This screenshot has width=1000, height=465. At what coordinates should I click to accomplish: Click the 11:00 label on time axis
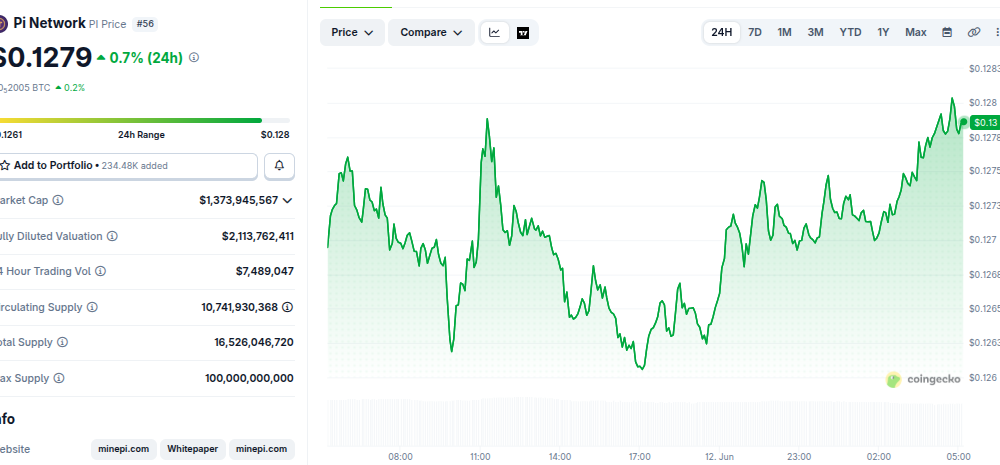480,457
